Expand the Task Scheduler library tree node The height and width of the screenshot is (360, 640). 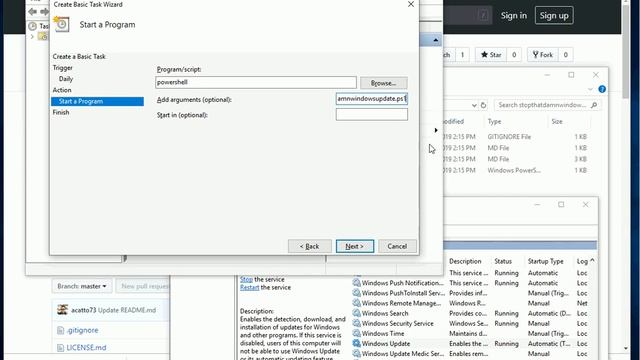pyautogui.click(x=32, y=37)
